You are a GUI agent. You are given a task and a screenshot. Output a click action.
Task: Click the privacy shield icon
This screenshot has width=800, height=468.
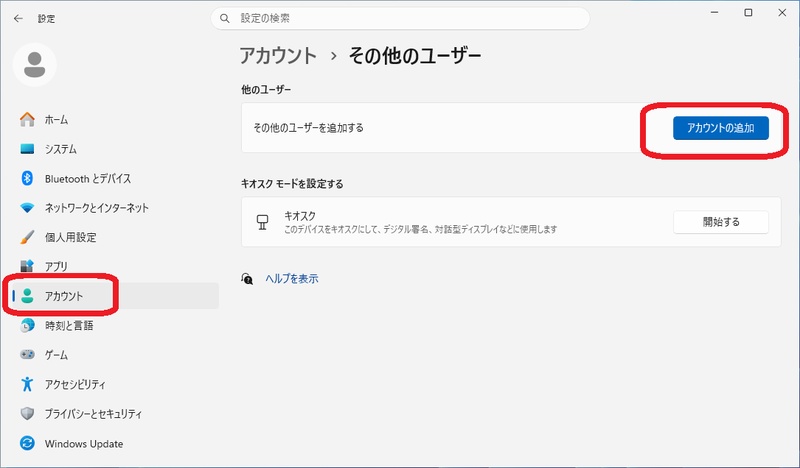point(27,413)
